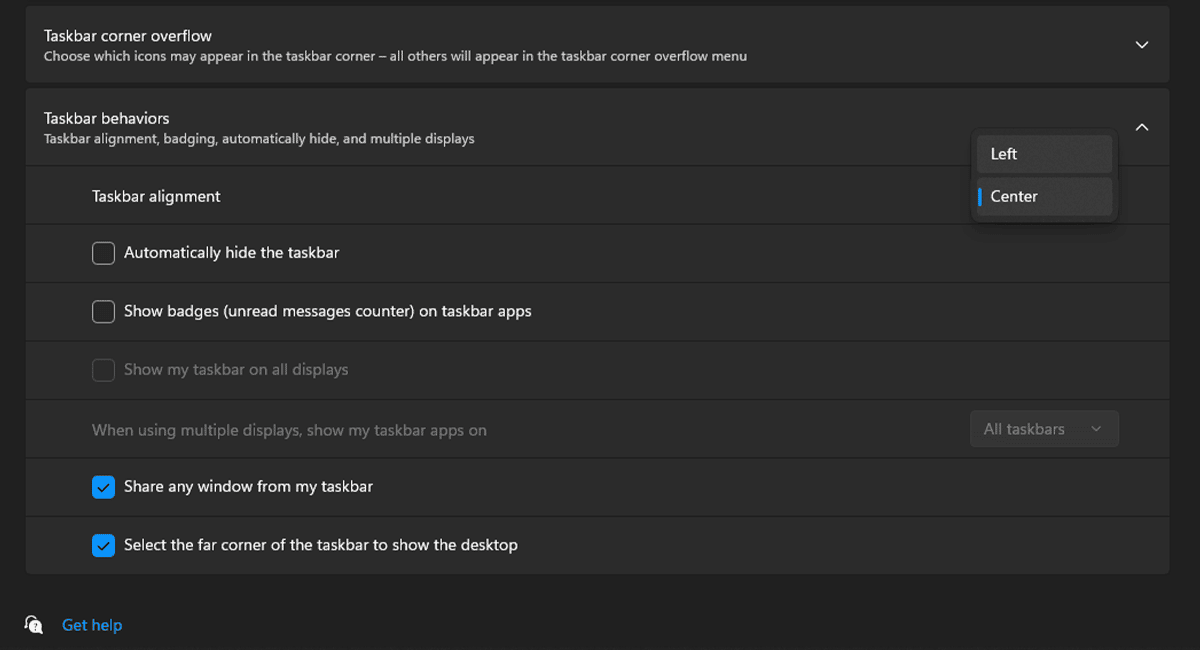Click the Taskbar alignment row label

click(x=156, y=196)
